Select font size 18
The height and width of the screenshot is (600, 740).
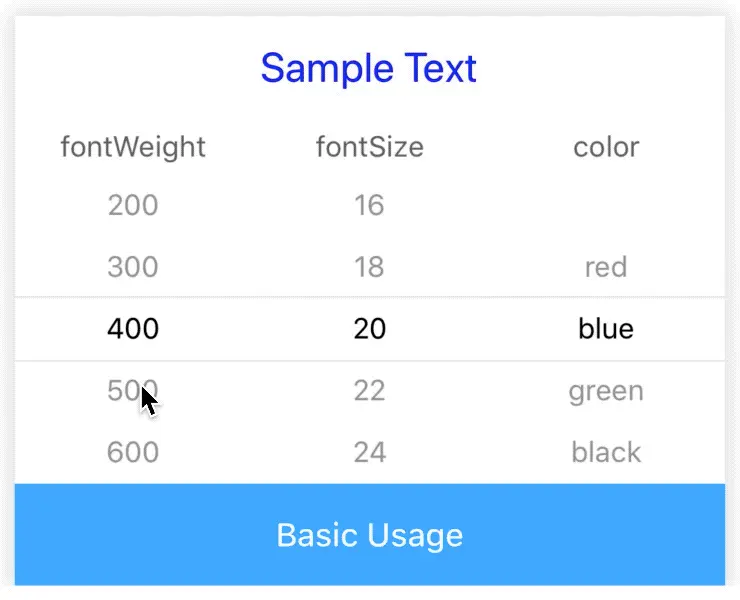pos(369,267)
